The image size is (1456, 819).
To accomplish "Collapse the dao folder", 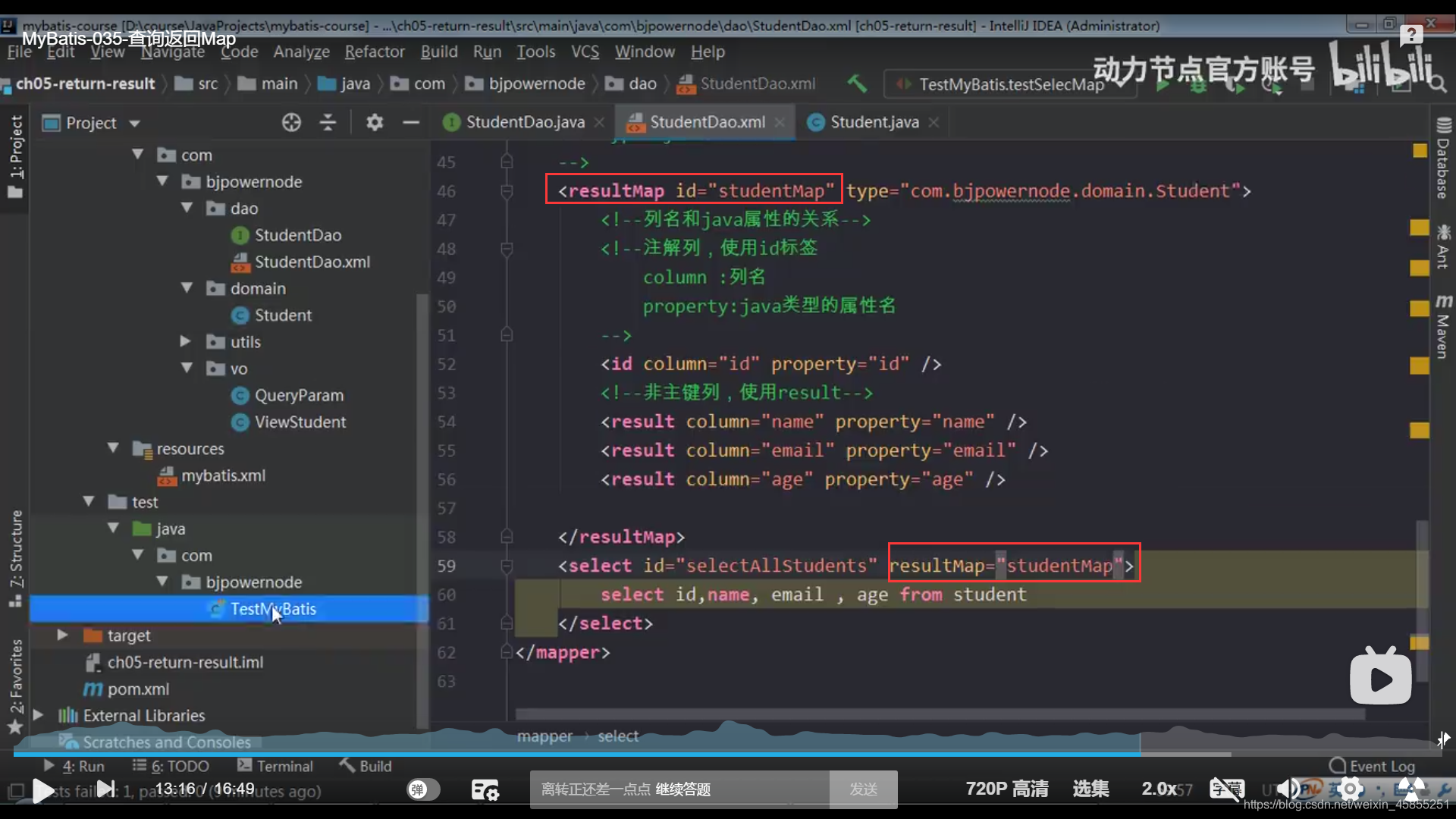I will tap(187, 208).
